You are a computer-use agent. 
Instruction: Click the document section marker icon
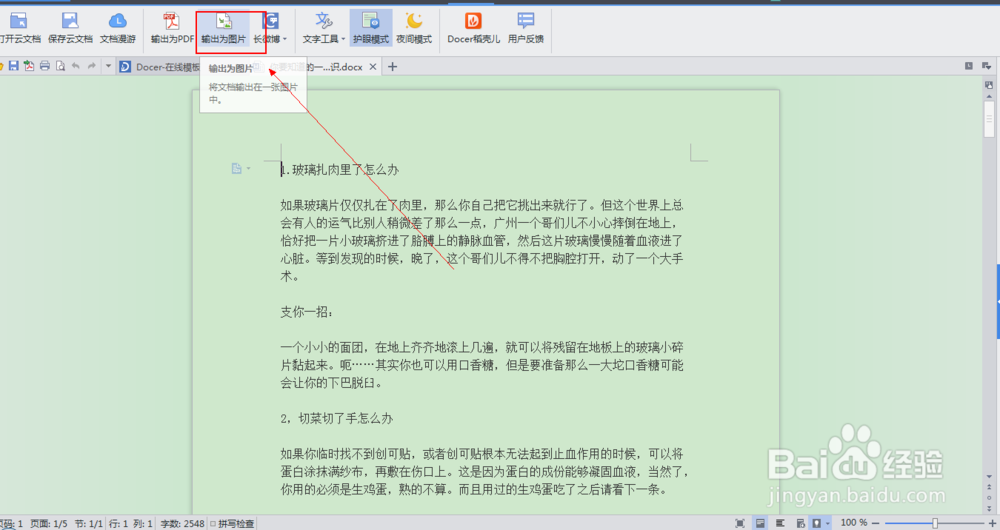coord(237,168)
